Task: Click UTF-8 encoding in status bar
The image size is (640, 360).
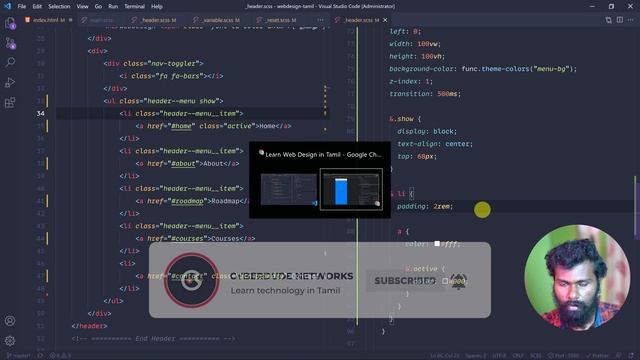Action: [499, 356]
